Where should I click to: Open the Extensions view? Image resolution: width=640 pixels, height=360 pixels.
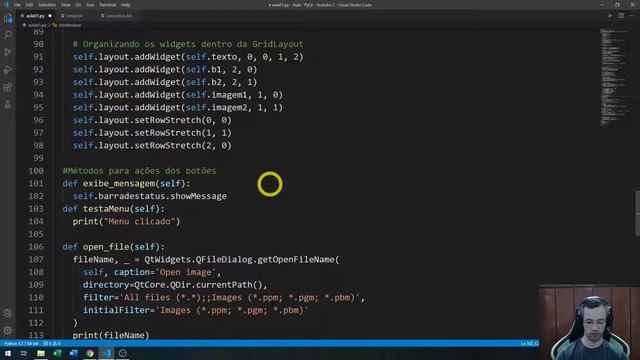click(8, 87)
